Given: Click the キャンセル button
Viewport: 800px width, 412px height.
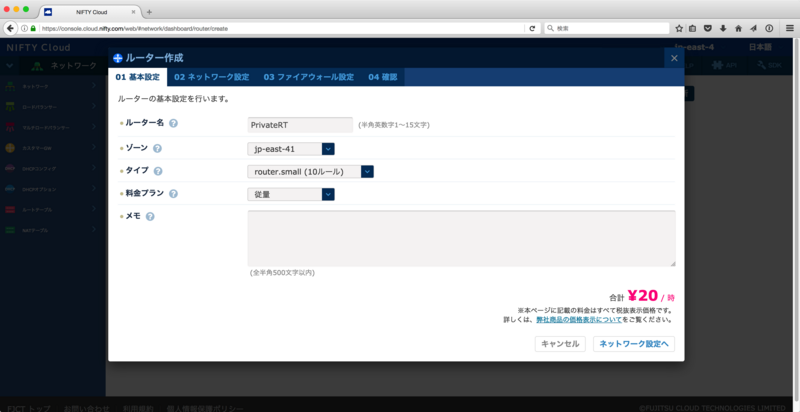Looking at the screenshot, I should pyautogui.click(x=560, y=344).
